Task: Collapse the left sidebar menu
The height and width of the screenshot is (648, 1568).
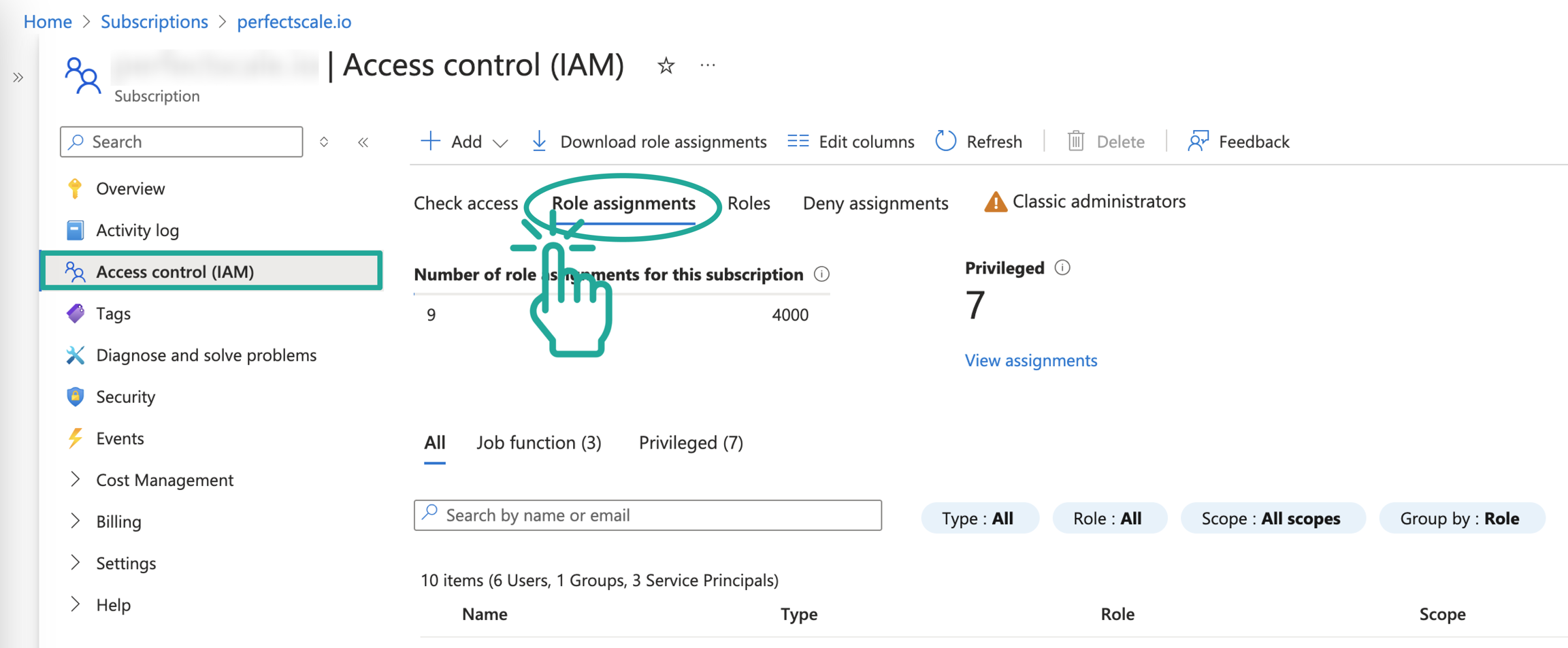Action: click(363, 142)
